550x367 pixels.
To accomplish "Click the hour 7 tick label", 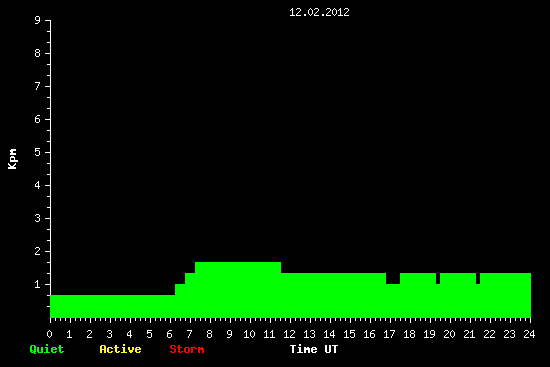I will [189, 334].
